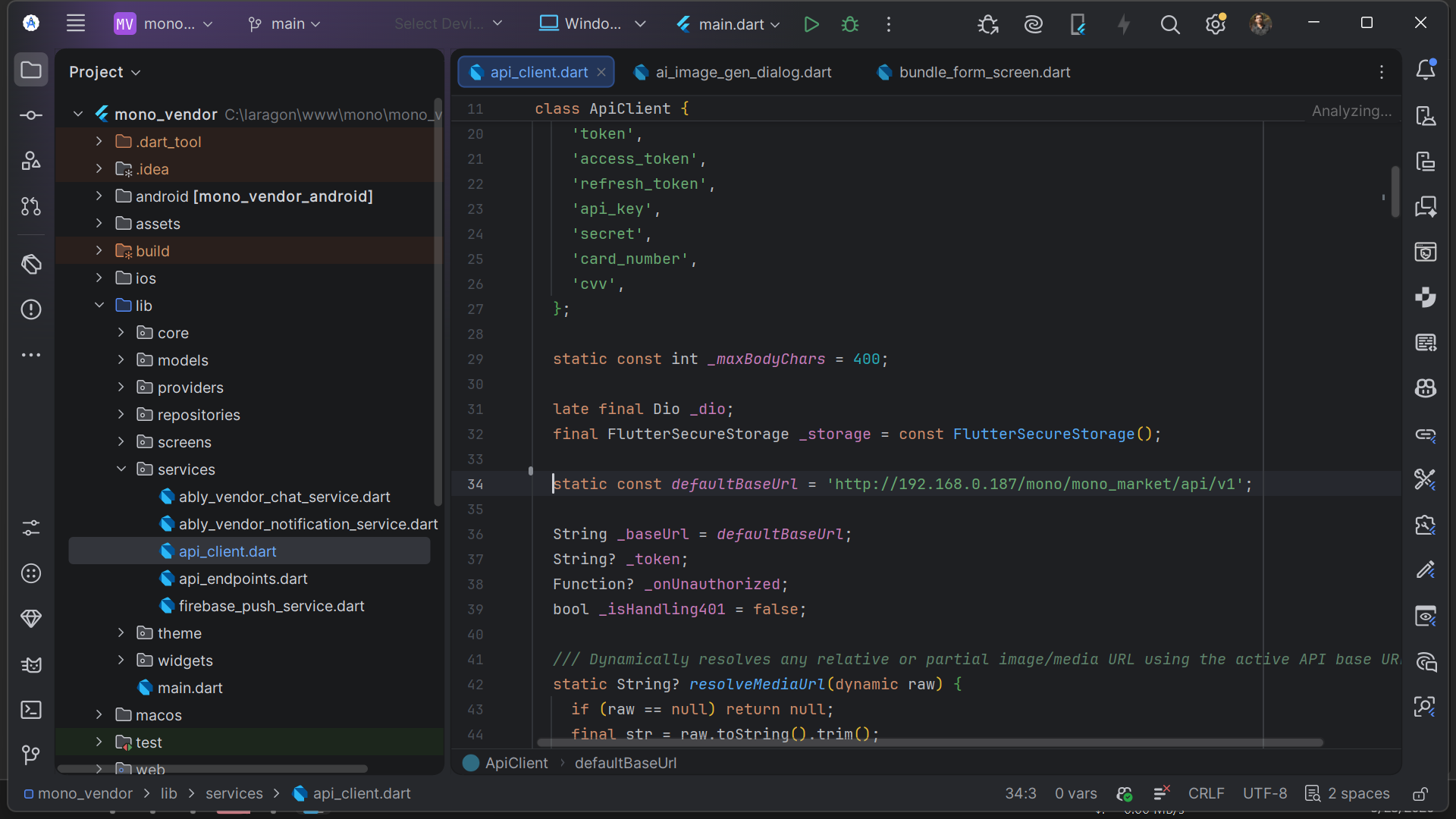
Task: Open main.dart run configuration dropdown
Action: (x=729, y=24)
